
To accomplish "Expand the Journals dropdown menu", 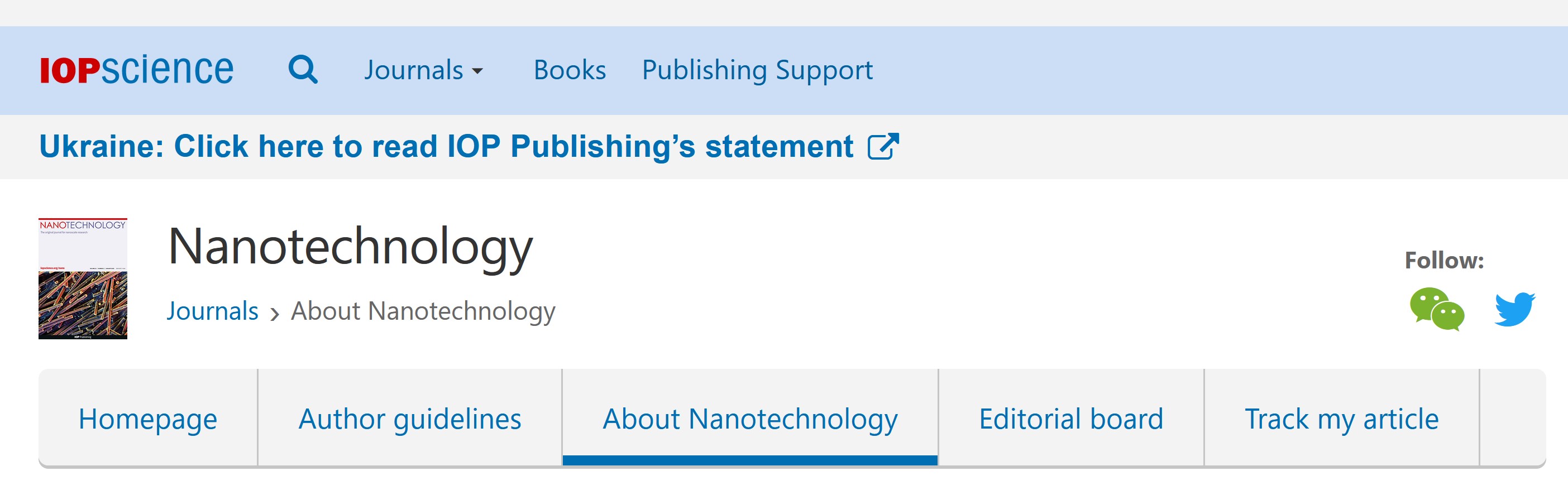I will pos(414,70).
